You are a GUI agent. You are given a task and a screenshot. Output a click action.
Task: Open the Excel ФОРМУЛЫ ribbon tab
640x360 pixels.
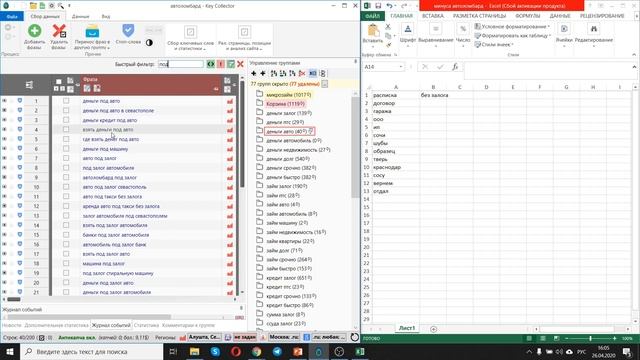tap(527, 16)
